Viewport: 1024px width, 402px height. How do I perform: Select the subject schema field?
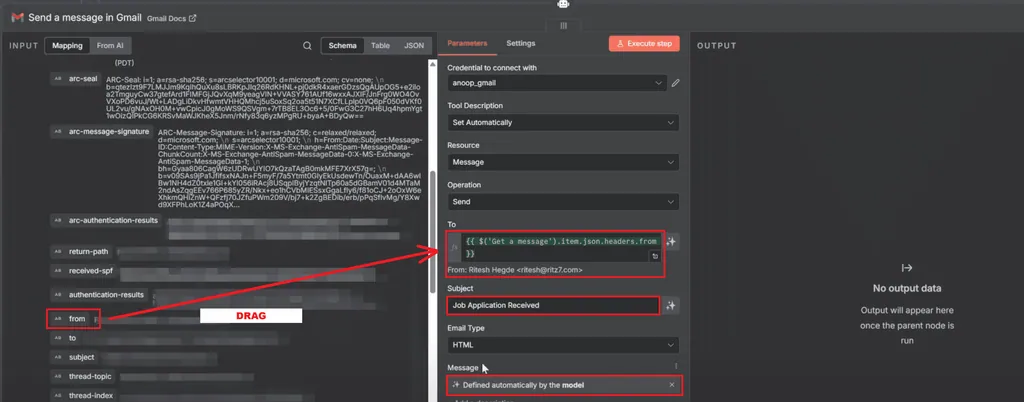coord(75,358)
